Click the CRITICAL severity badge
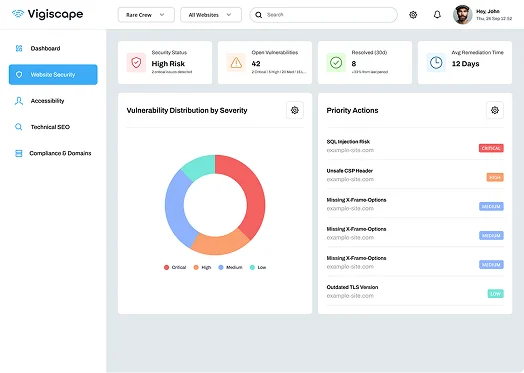This screenshot has height=373, width=524. [491, 148]
